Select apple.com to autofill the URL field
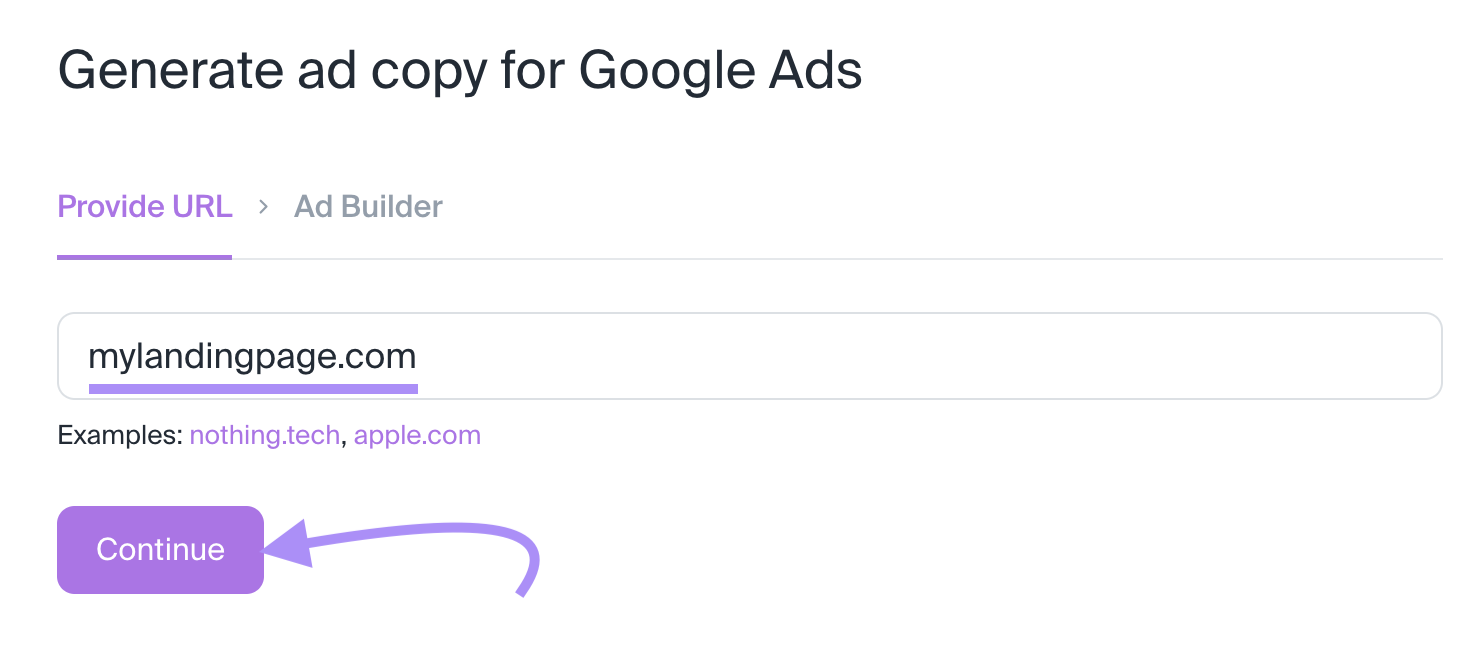This screenshot has height=668, width=1480. tap(417, 435)
